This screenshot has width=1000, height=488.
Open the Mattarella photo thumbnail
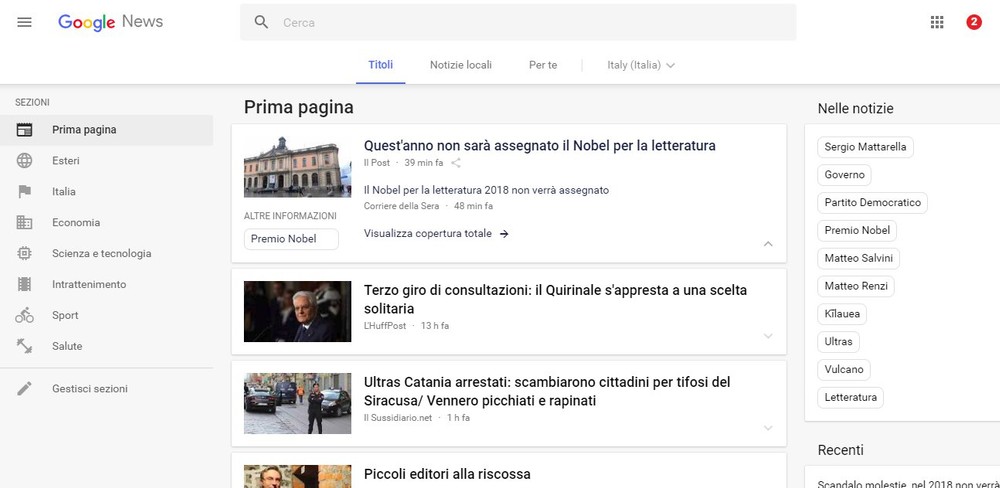click(x=297, y=311)
